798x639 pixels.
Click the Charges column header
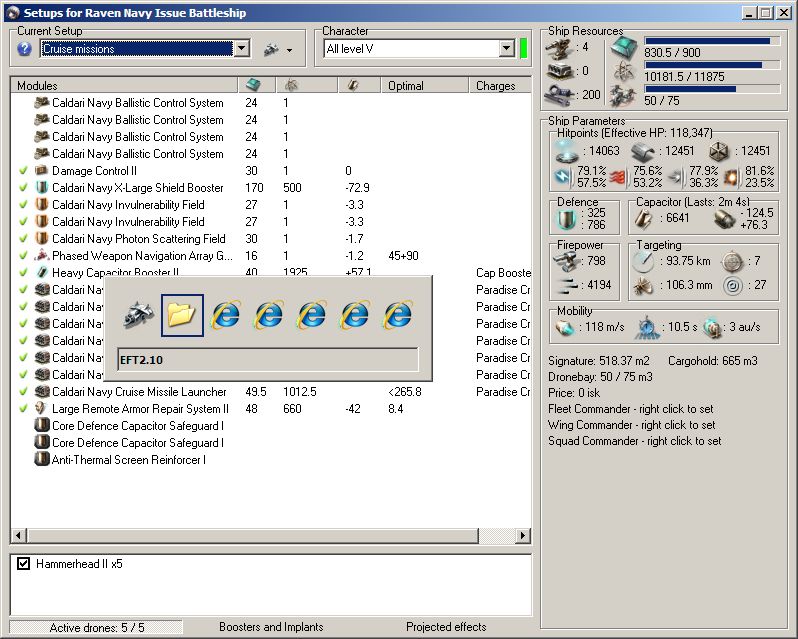click(x=500, y=85)
